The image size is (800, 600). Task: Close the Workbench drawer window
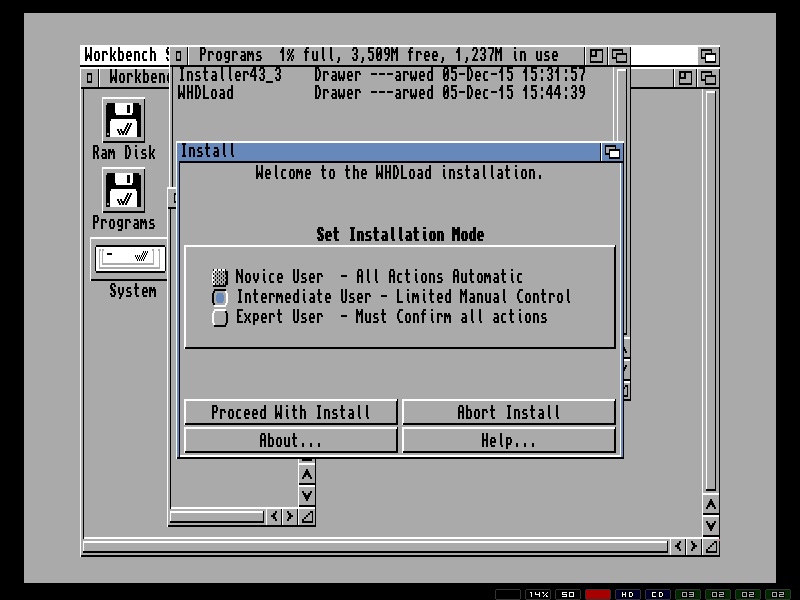point(89,78)
